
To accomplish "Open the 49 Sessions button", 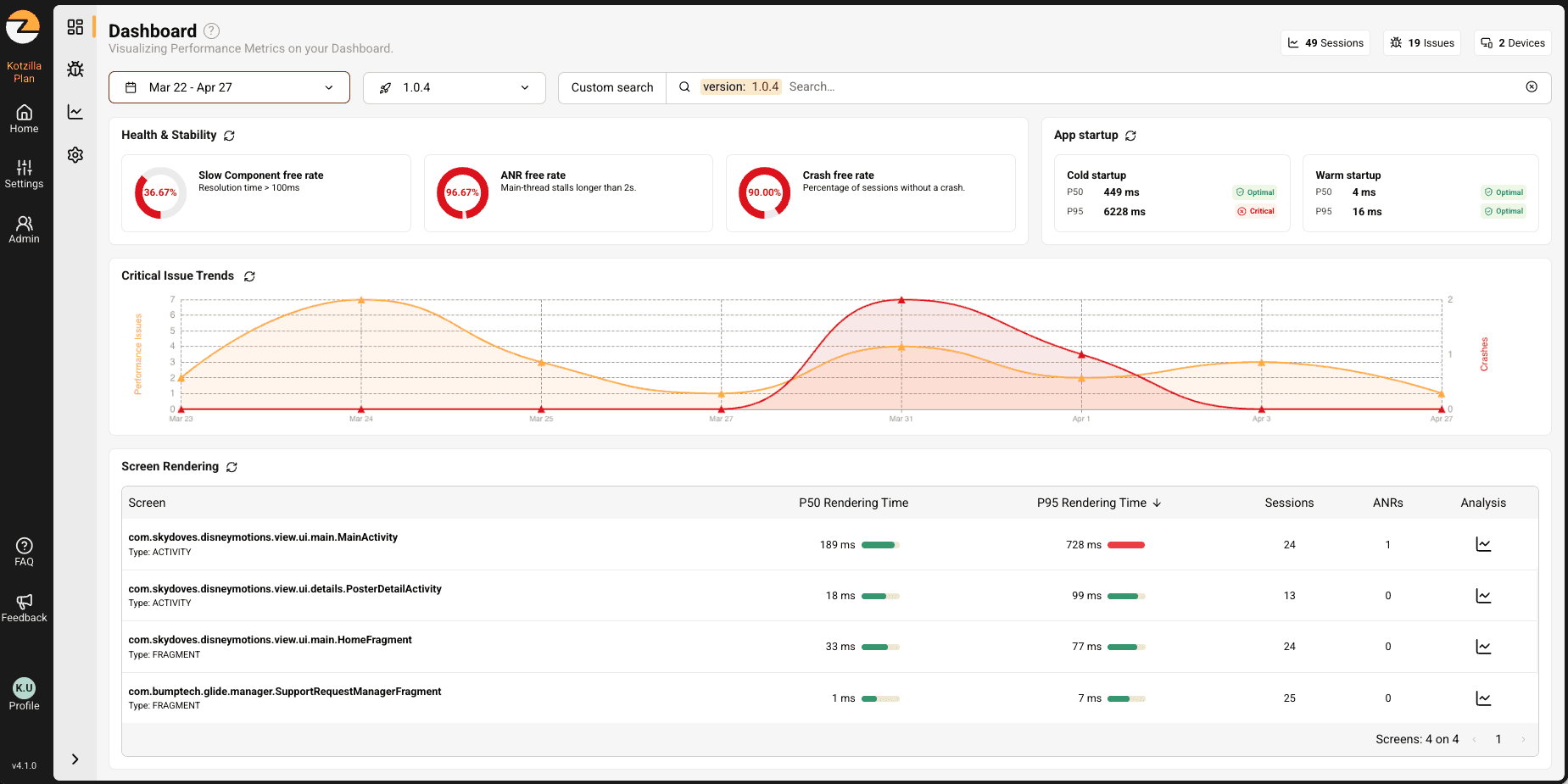I will (1325, 42).
